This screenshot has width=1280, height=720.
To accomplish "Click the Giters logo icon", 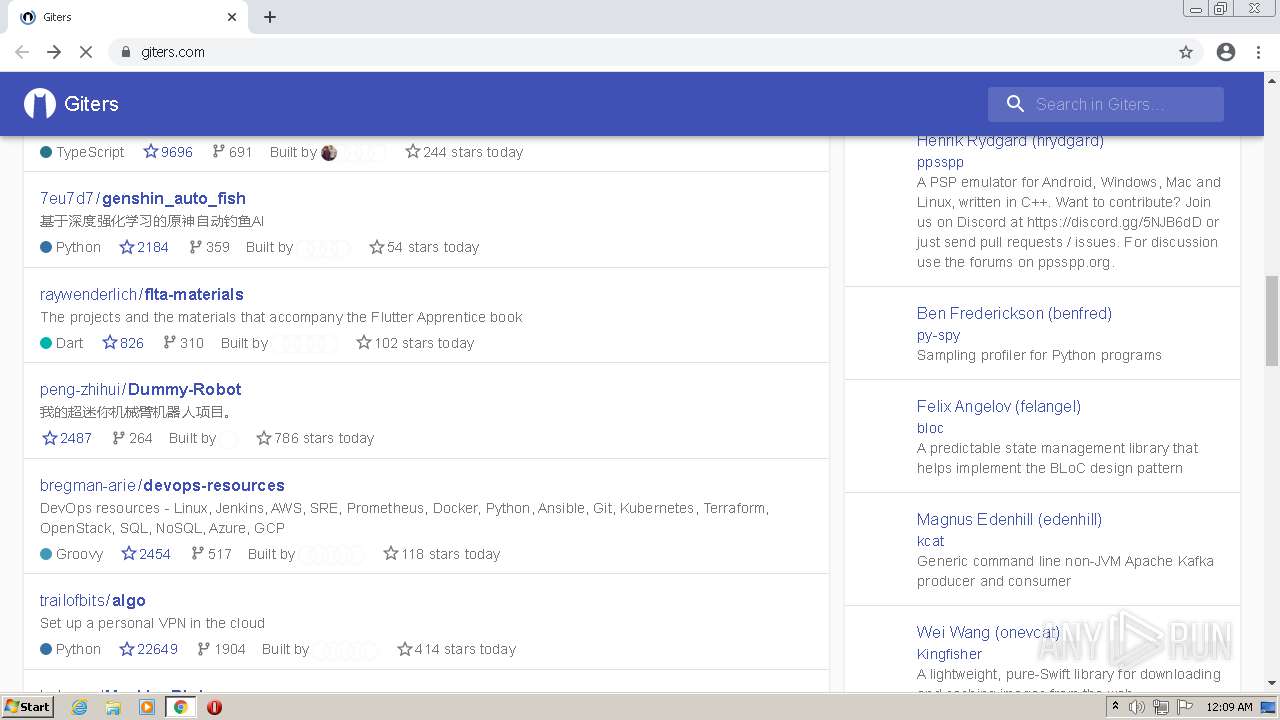I will [40, 104].
